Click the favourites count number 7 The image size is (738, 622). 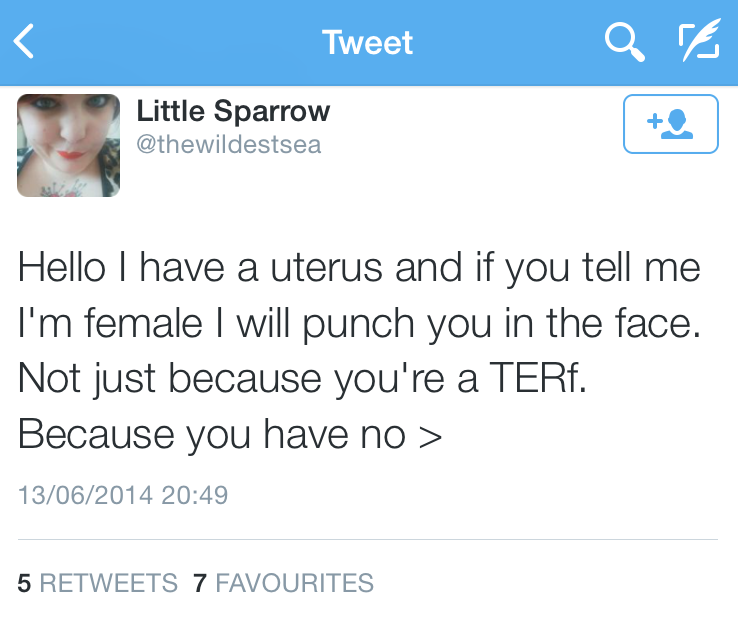coord(200,582)
